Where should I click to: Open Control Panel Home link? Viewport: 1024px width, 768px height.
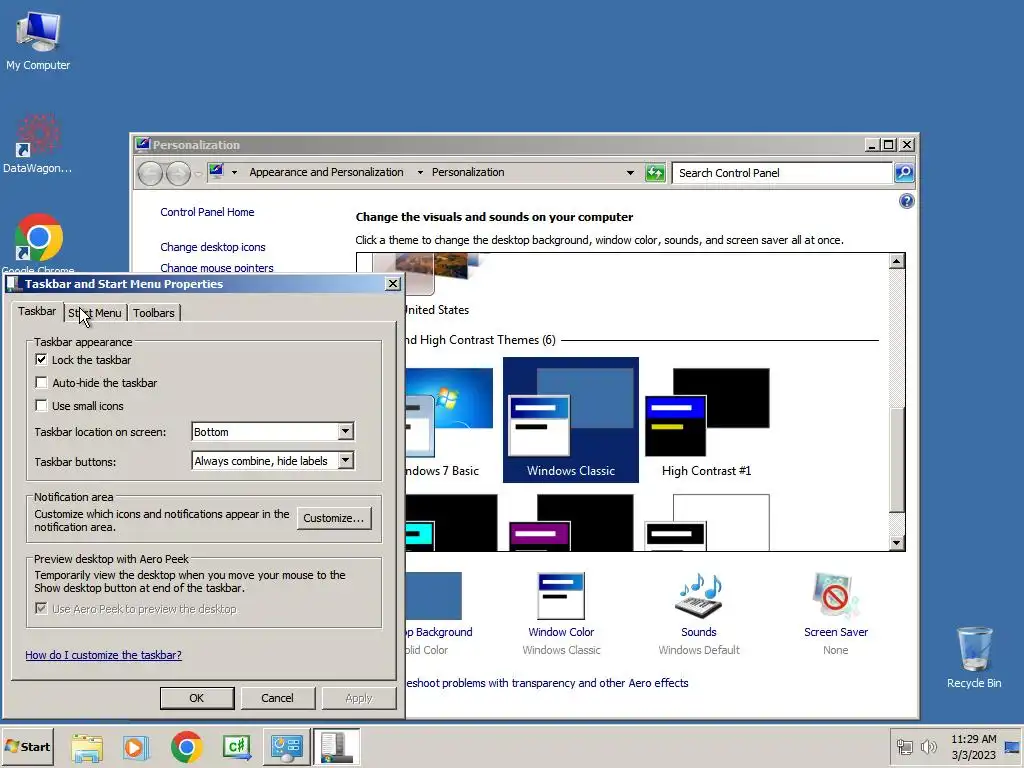point(207,212)
